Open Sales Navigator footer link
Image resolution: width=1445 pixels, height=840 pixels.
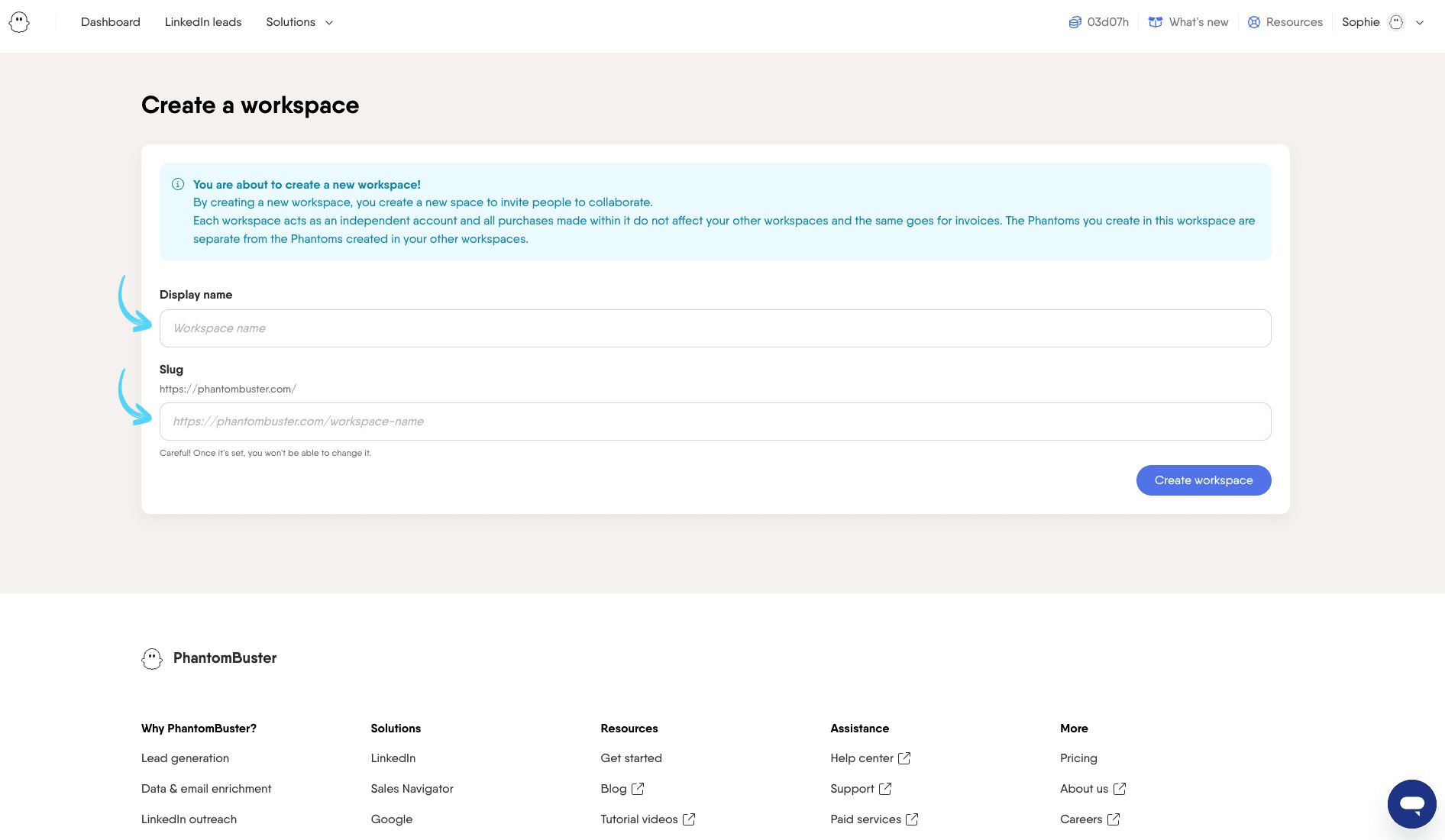(412, 789)
